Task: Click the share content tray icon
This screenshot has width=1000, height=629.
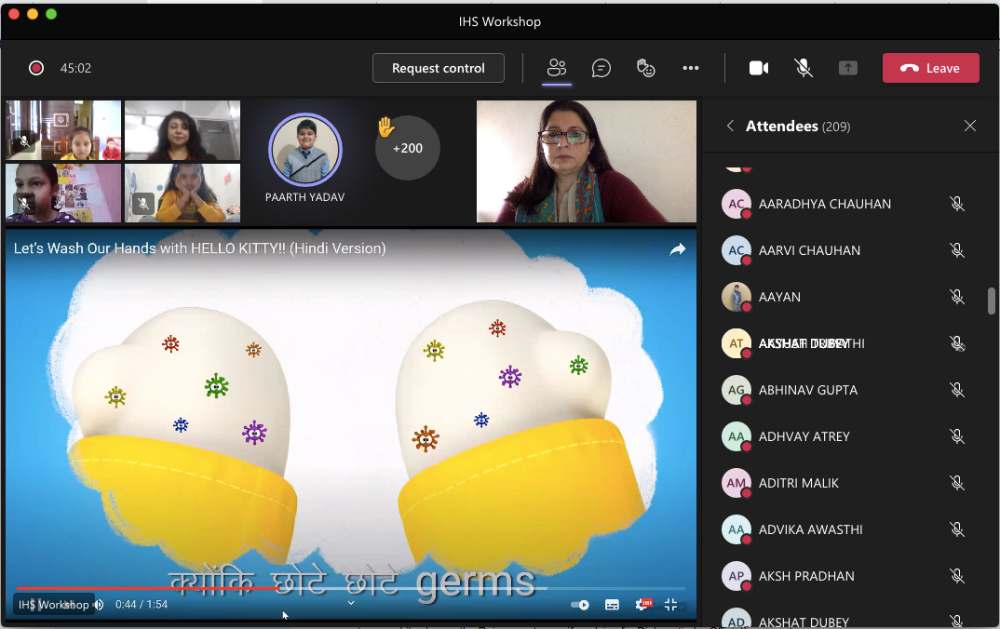Action: click(848, 68)
